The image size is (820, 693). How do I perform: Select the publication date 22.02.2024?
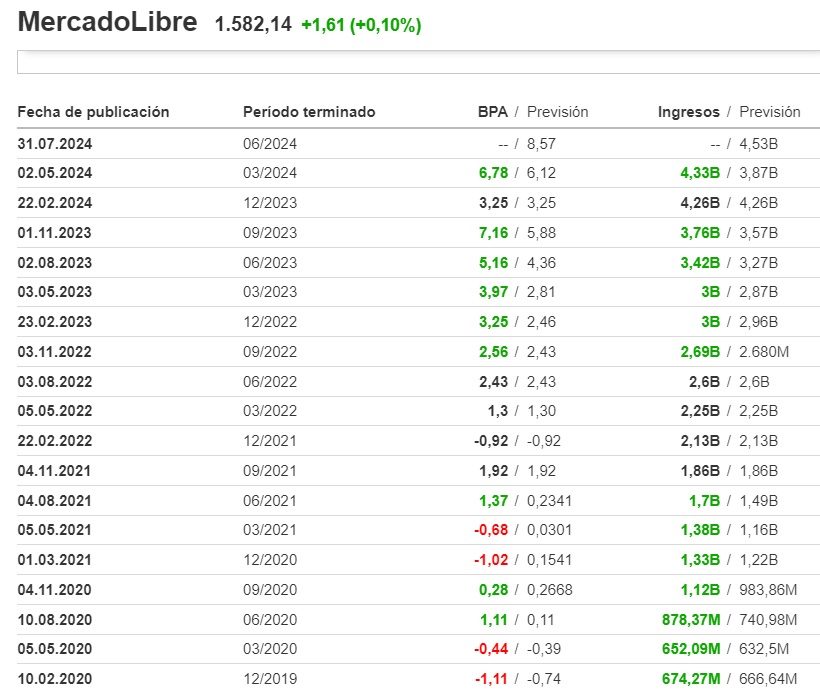tap(55, 203)
